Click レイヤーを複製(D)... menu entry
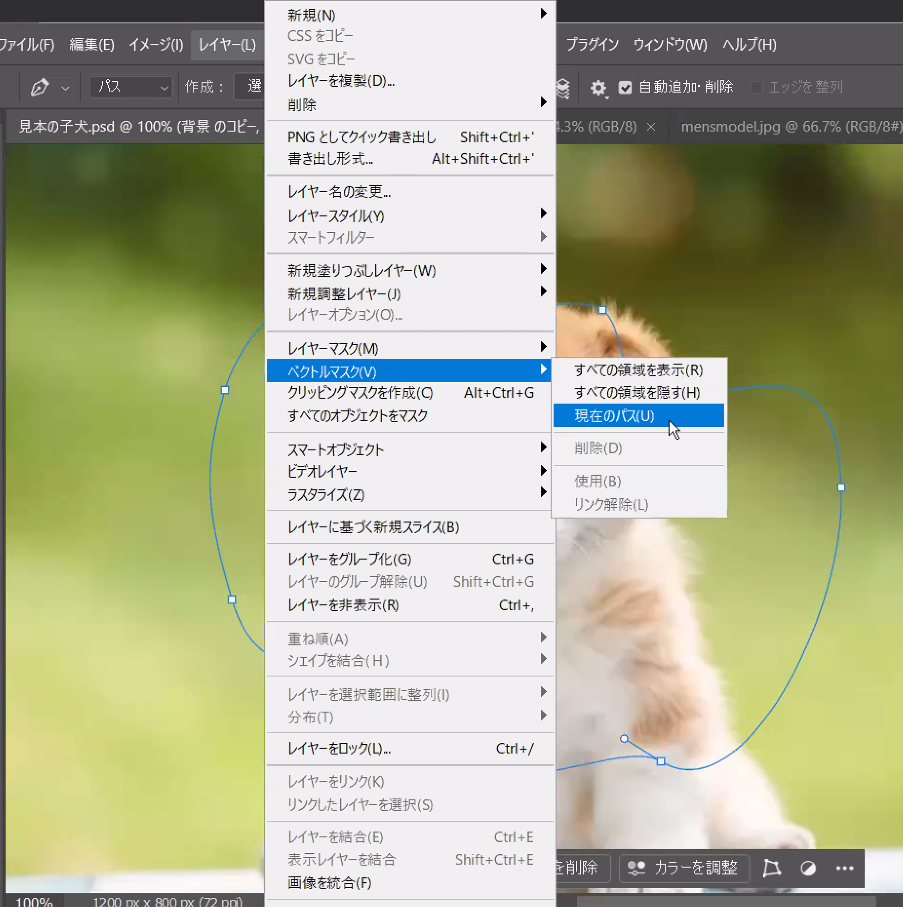The image size is (903, 907). pyautogui.click(x=340, y=81)
